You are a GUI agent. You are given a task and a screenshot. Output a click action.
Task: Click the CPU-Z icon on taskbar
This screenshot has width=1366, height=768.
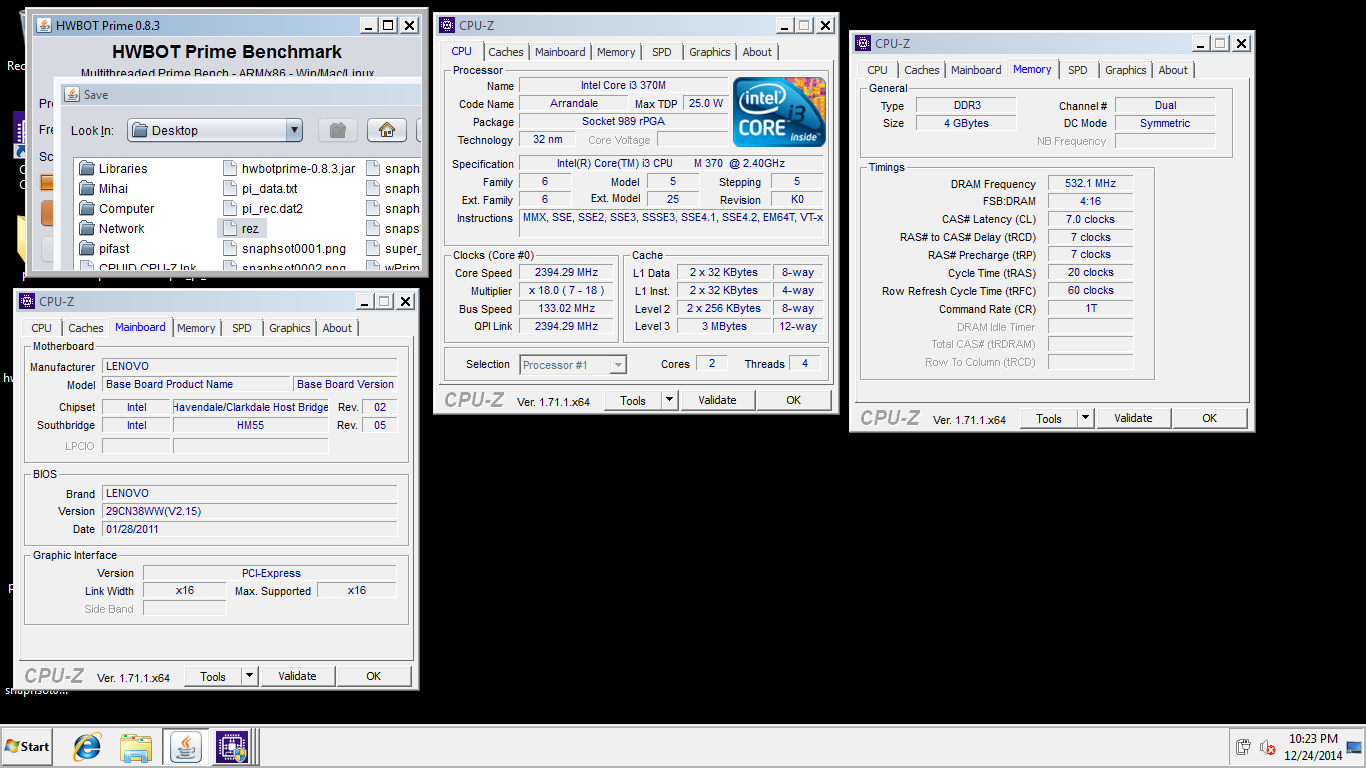(232, 747)
